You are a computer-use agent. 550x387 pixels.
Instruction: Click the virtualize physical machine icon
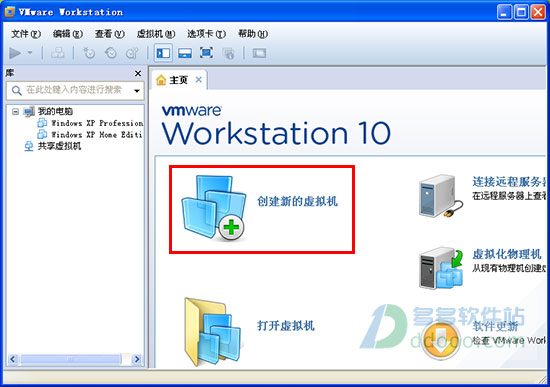[441, 268]
